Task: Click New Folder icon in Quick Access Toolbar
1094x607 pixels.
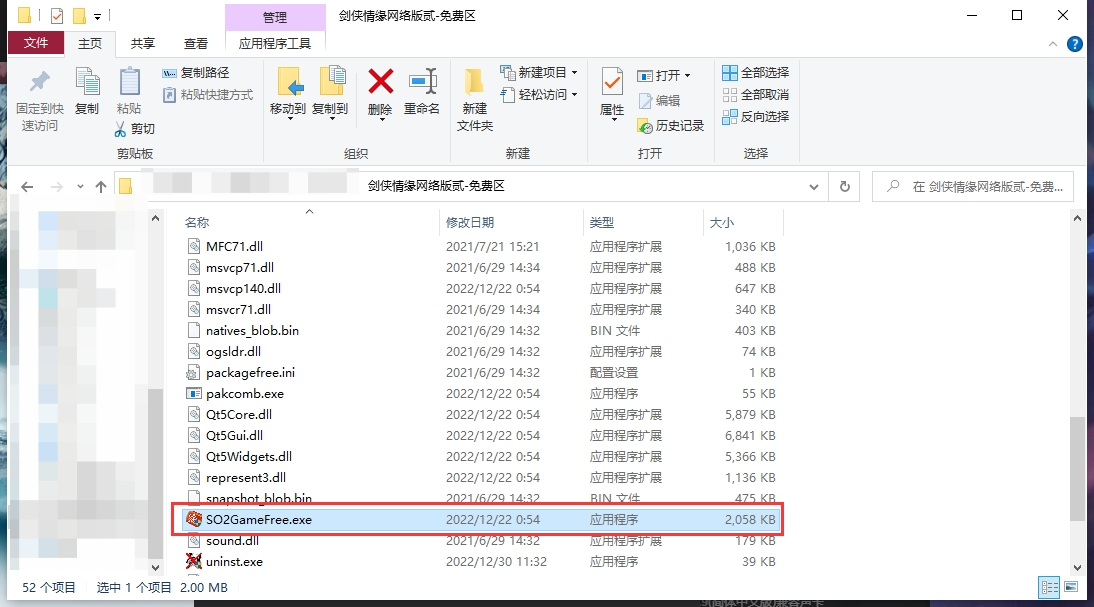Action: point(80,15)
